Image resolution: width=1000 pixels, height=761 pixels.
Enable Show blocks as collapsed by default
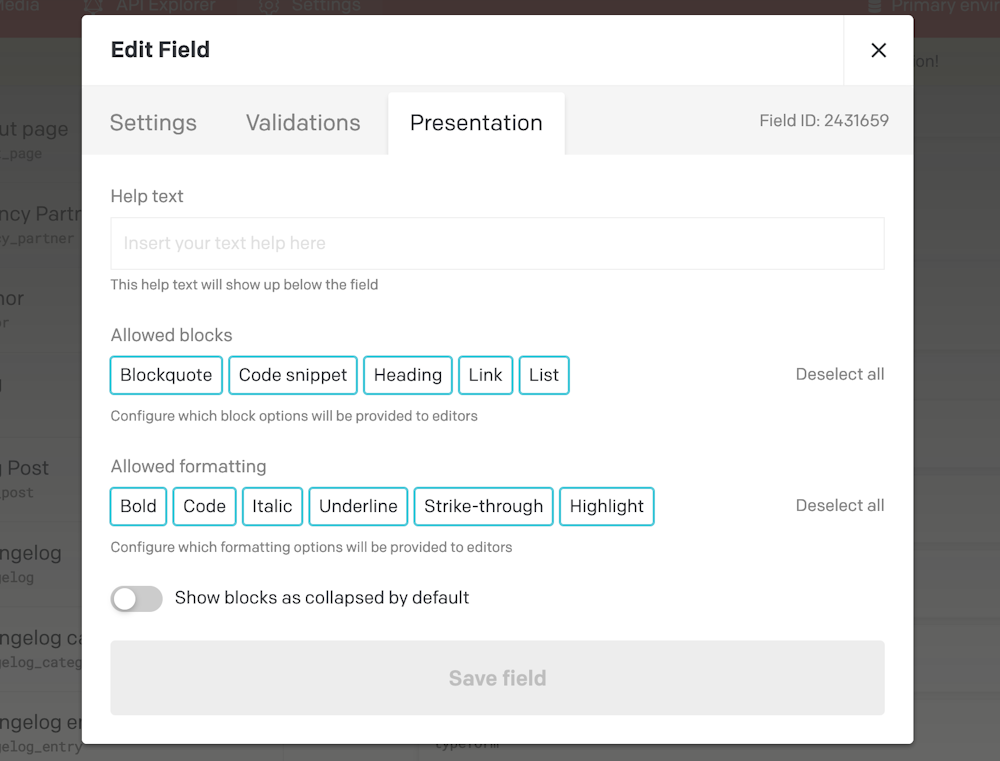(136, 598)
